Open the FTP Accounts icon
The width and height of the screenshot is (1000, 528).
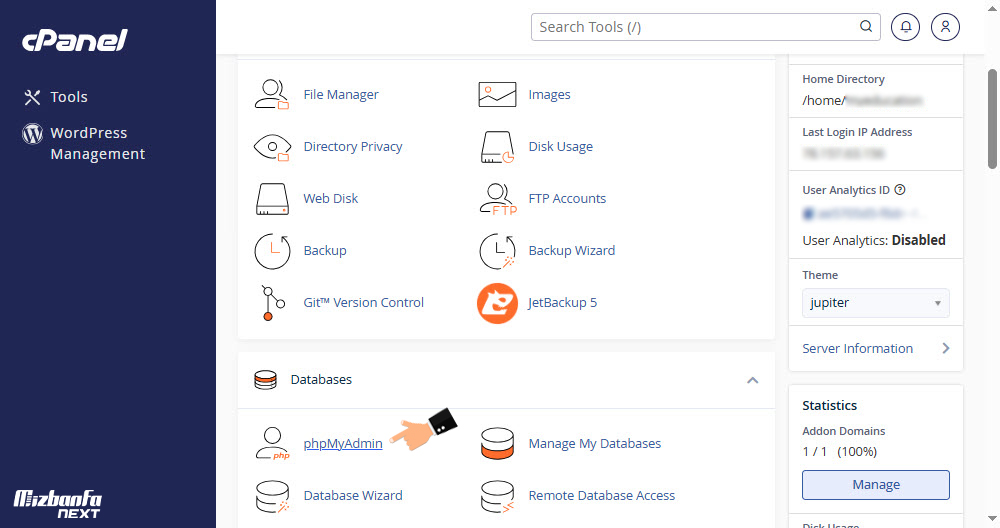coord(497,198)
